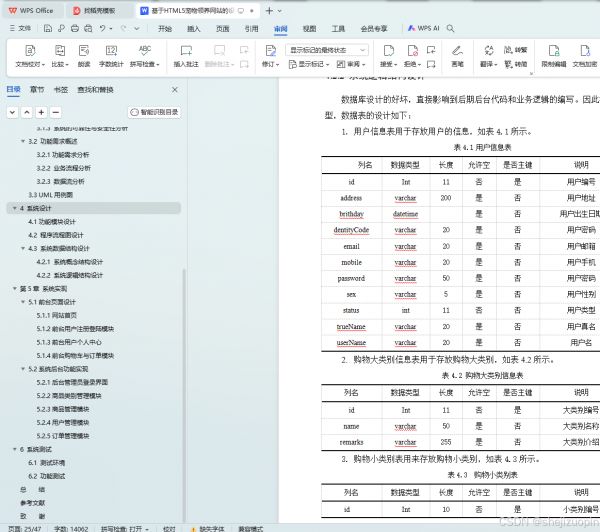Click 拼写检查 status in status bar
This screenshot has width=600, height=532.
[125, 529]
